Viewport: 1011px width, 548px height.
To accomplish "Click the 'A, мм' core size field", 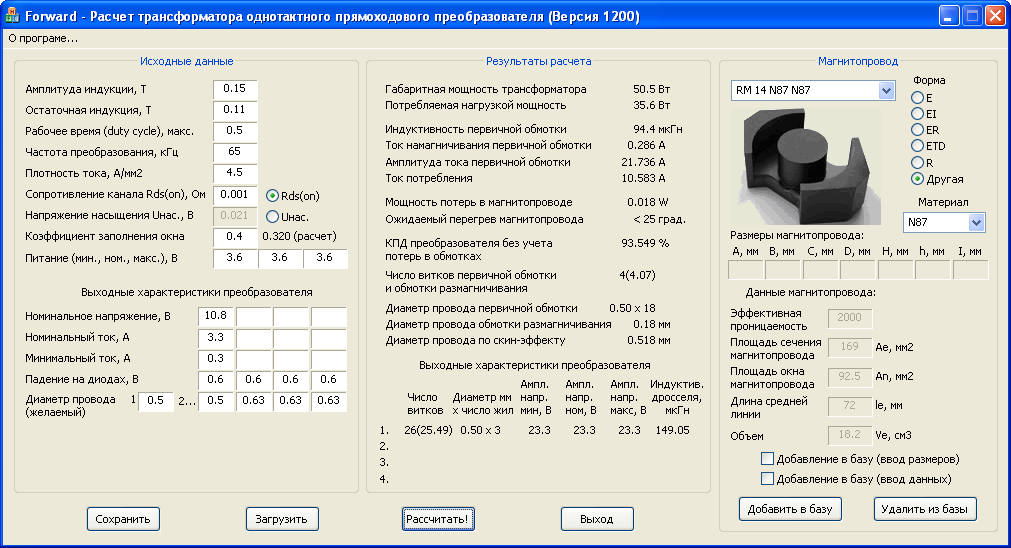I will (x=745, y=269).
